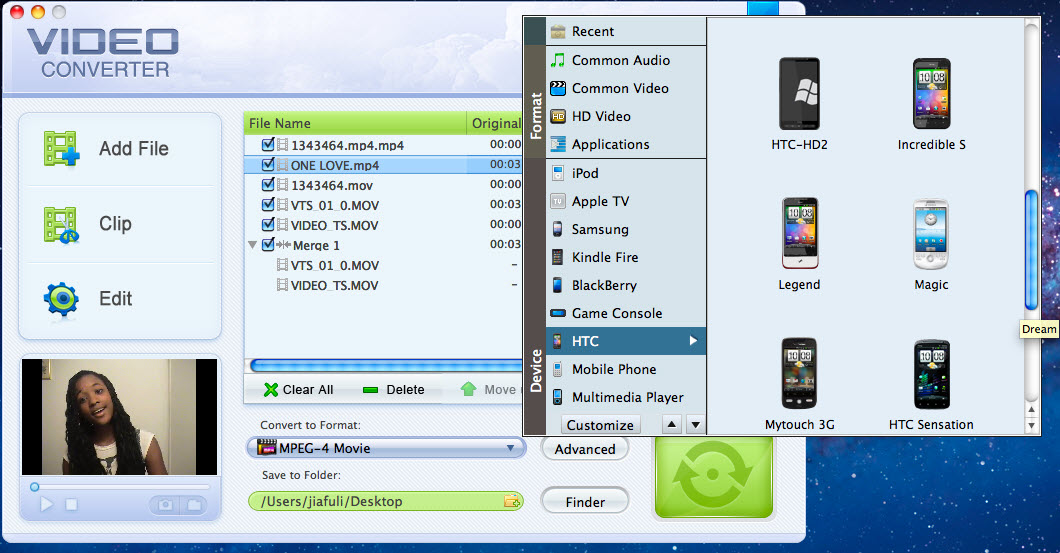Click the Stop button under the preview
The height and width of the screenshot is (553, 1060).
coord(72,504)
